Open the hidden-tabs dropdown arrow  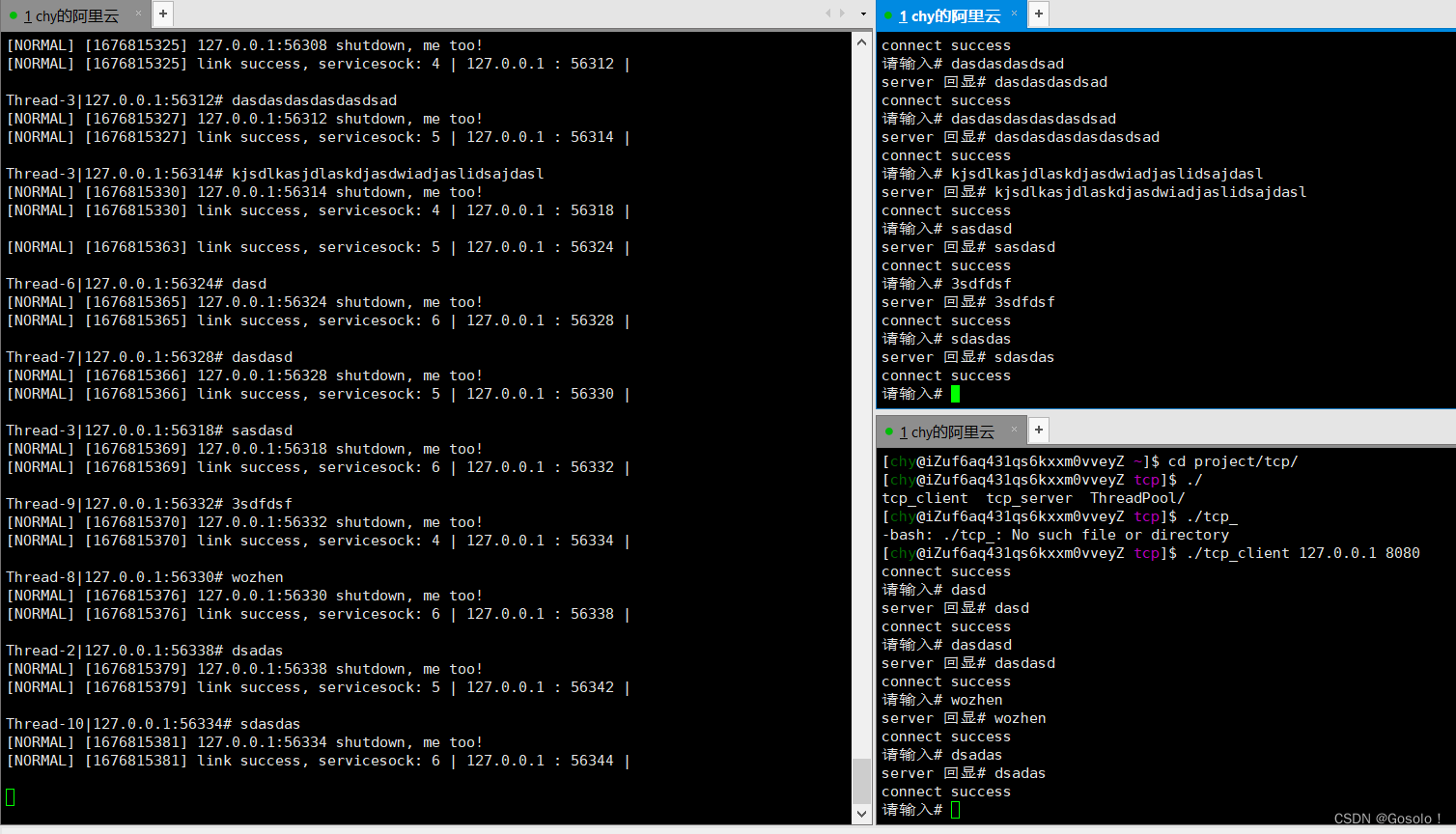coord(863,13)
